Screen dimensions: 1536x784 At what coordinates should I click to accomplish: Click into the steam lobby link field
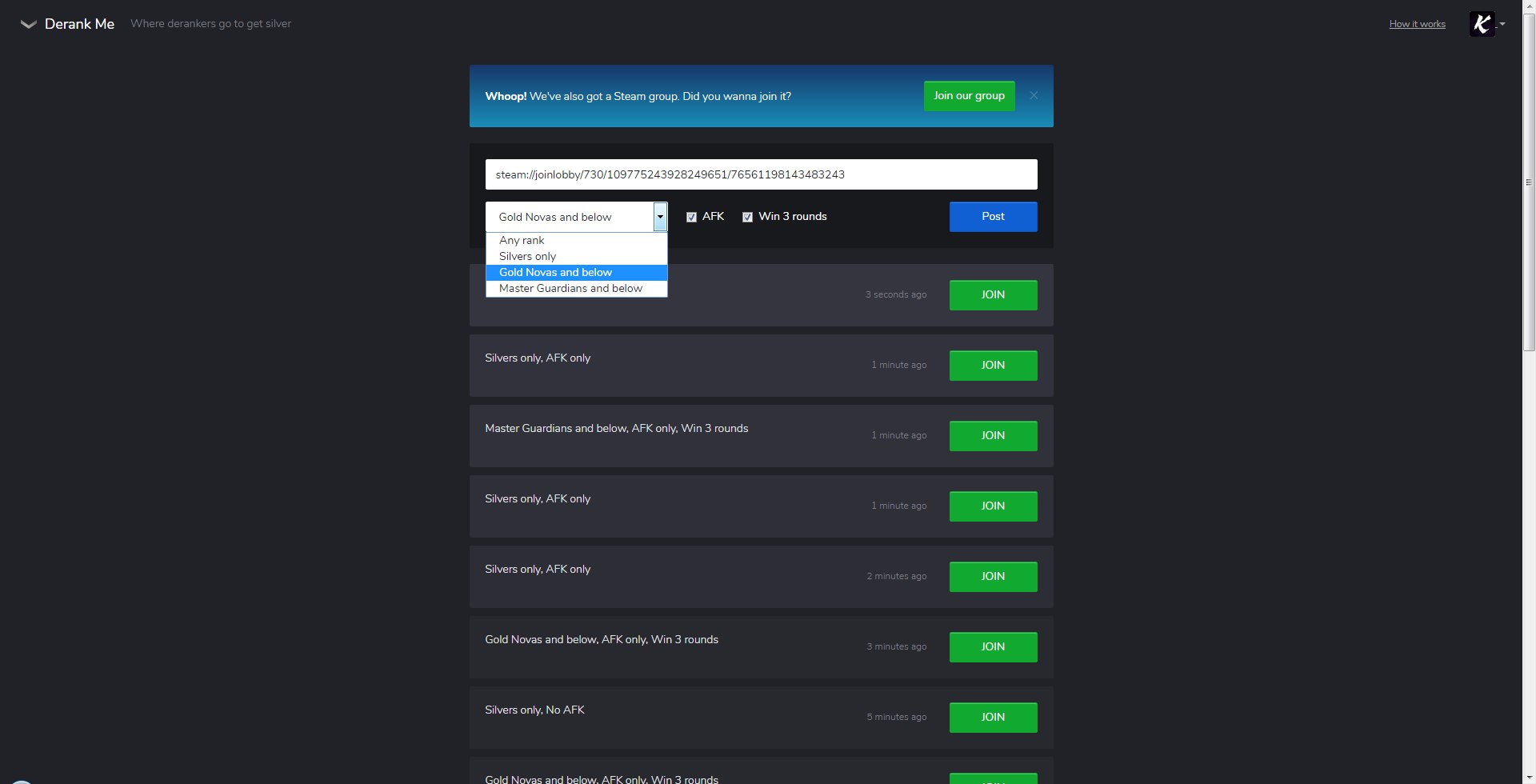[761, 174]
